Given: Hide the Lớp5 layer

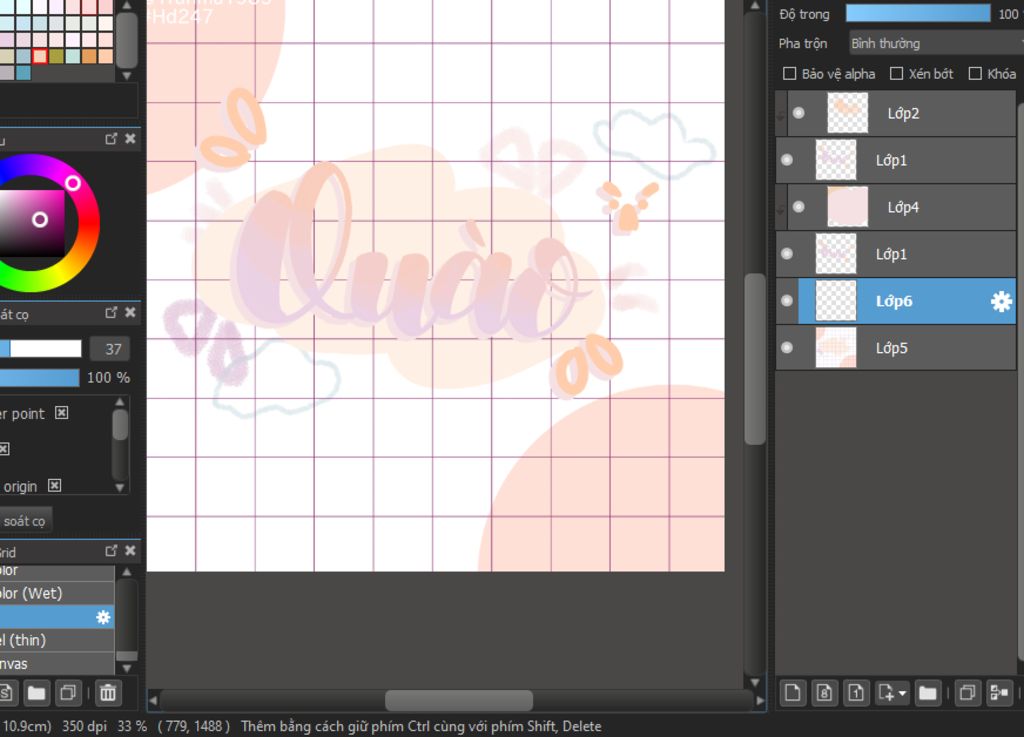Looking at the screenshot, I should 787,348.
